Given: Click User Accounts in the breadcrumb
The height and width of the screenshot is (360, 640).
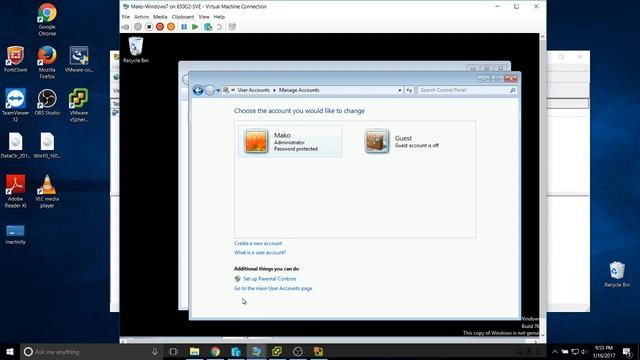Looking at the screenshot, I should (253, 90).
